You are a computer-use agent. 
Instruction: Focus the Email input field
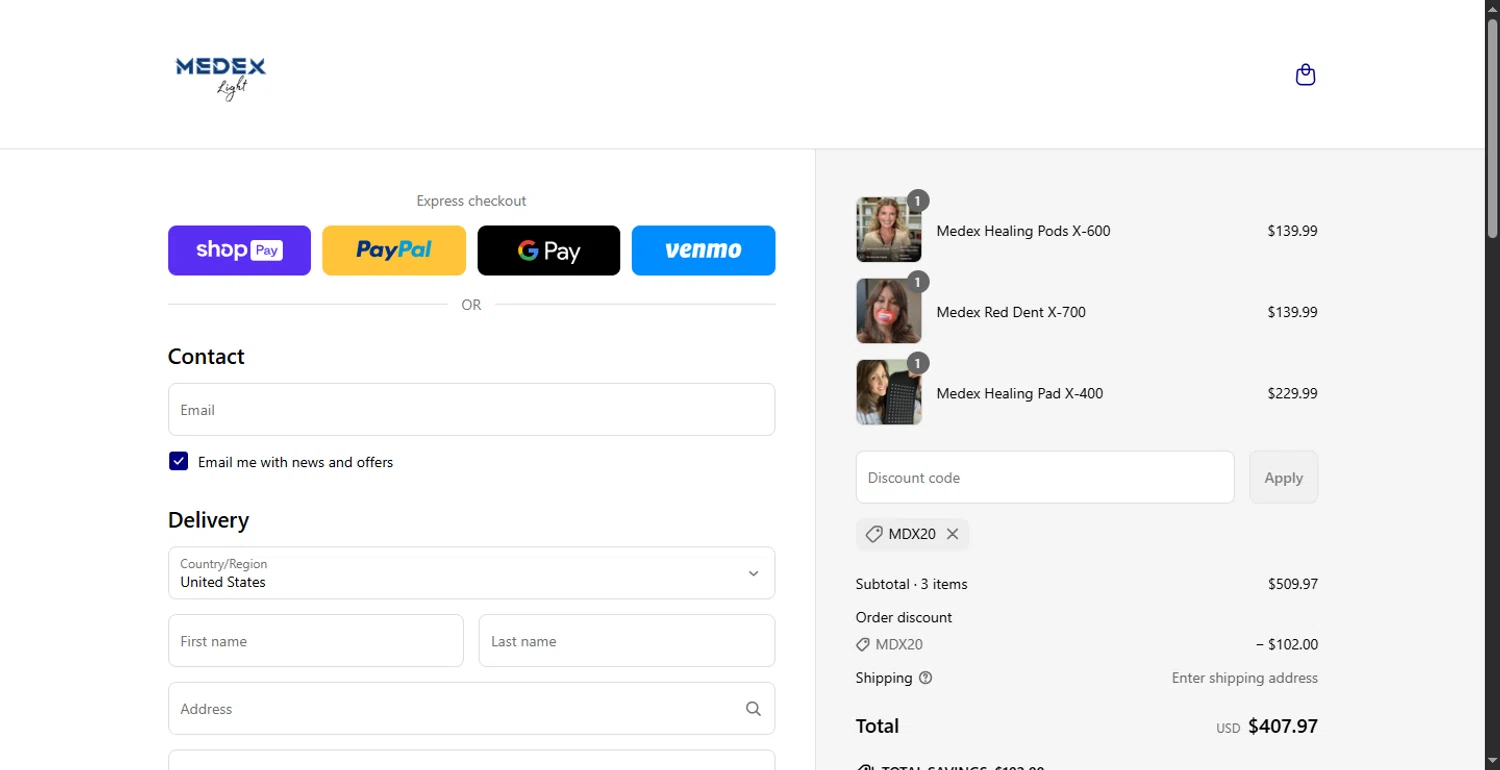tap(471, 410)
